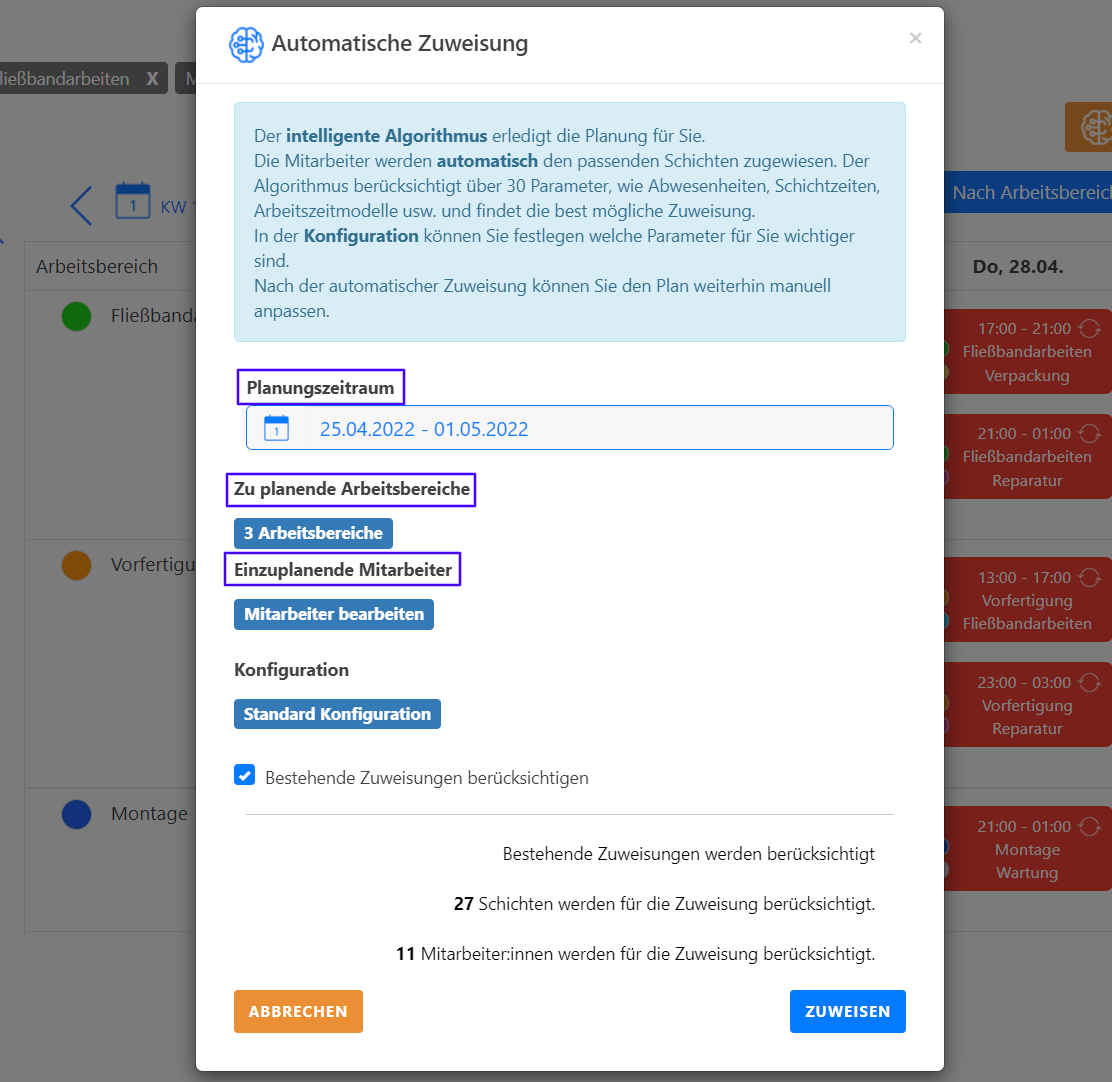This screenshot has height=1082, width=1112.
Task: Open the 3 Arbeitsbereiche selector
Action: [x=313, y=533]
